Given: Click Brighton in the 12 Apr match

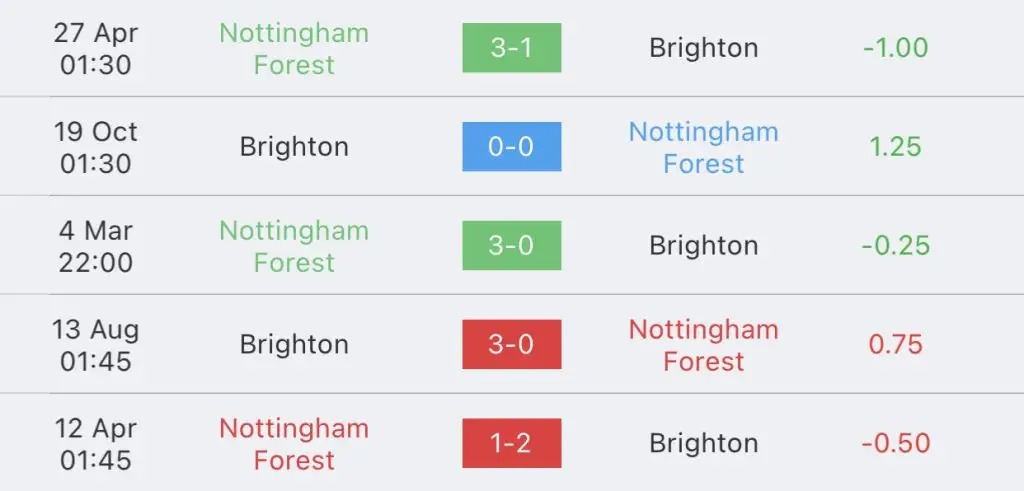Looking at the screenshot, I should click(x=703, y=444).
